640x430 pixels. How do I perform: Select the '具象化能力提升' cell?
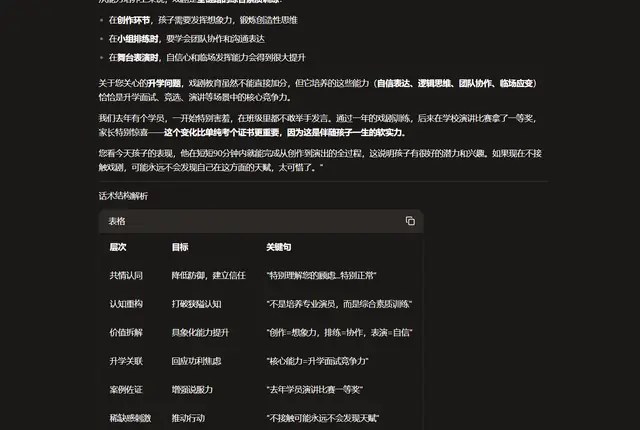(x=200, y=333)
